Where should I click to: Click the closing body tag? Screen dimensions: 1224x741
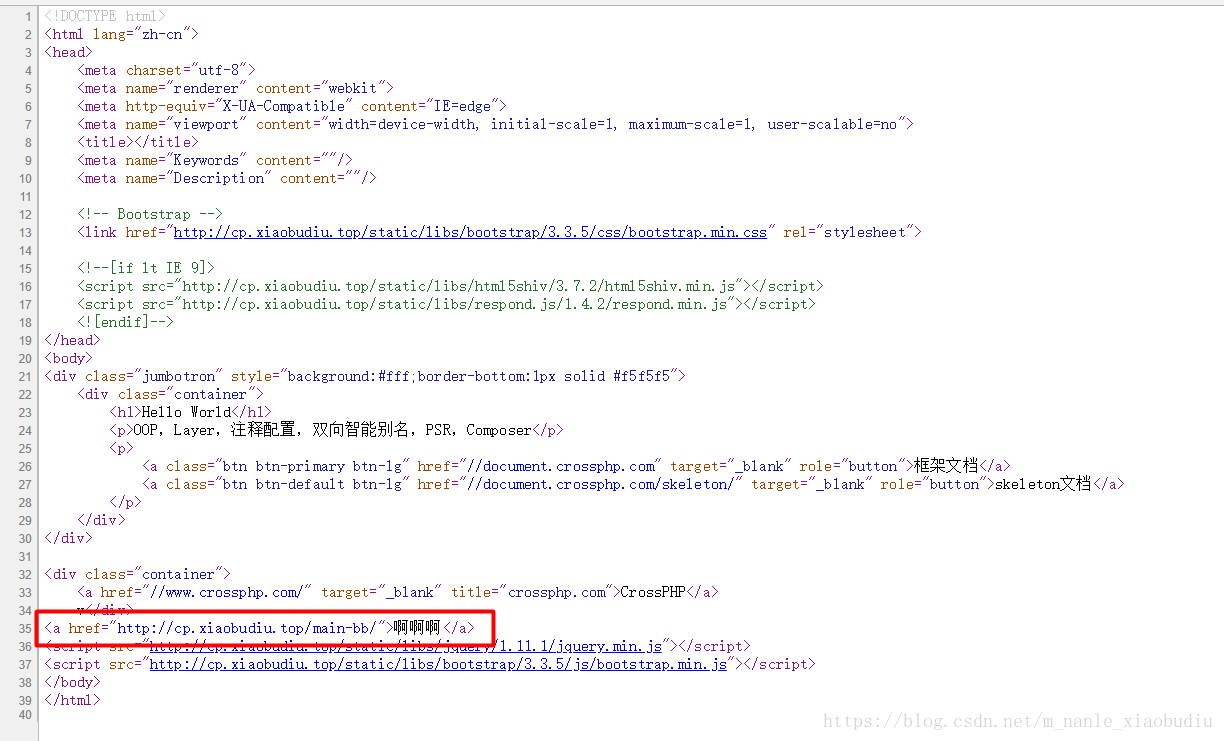pos(72,682)
